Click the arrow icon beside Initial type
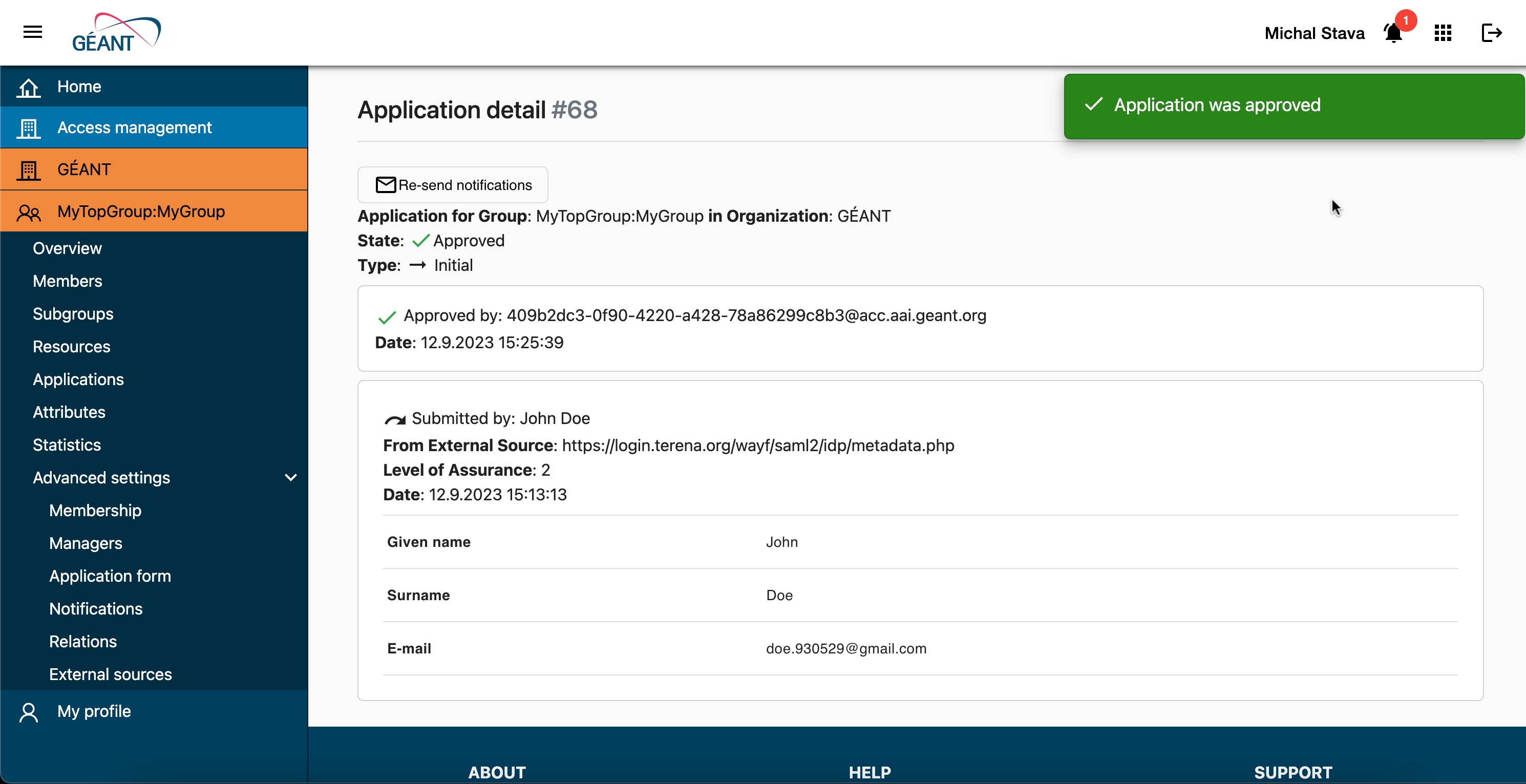This screenshot has height=784, width=1526. (418, 265)
